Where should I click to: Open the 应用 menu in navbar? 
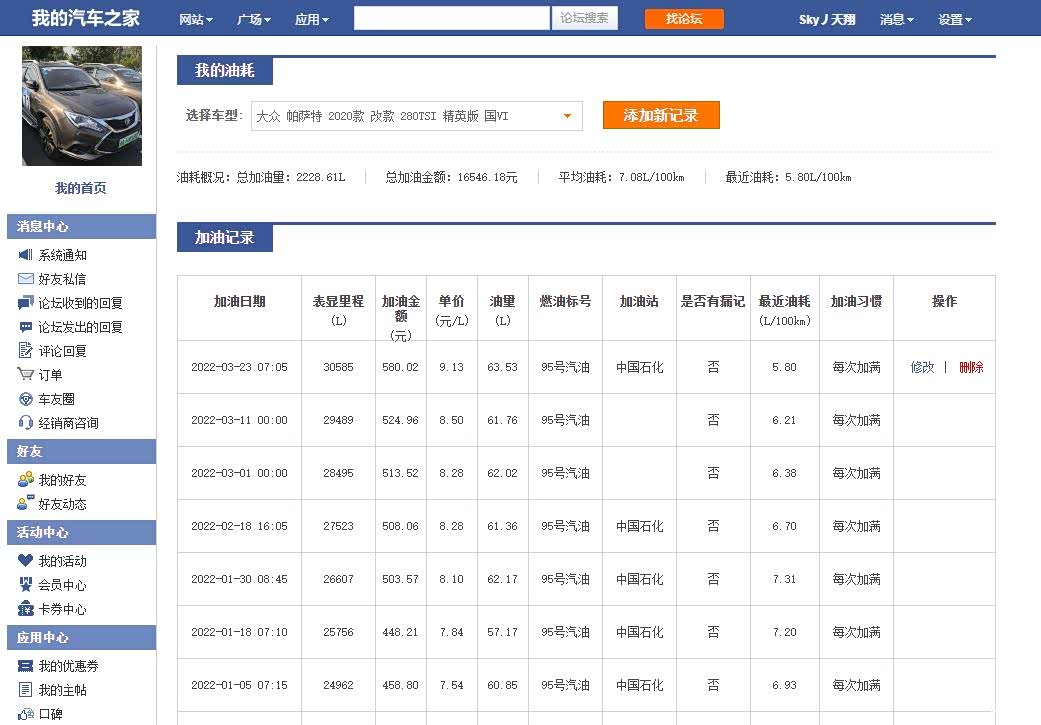point(311,19)
